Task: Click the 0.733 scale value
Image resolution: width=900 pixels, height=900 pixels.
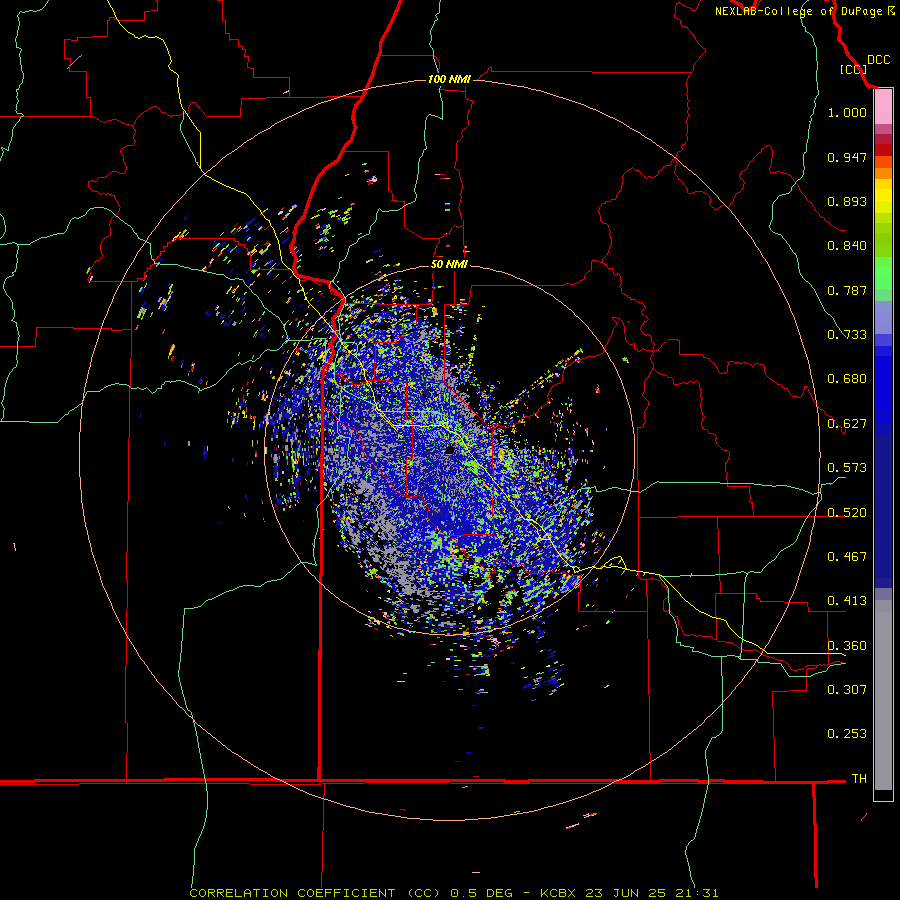Action: click(x=847, y=335)
